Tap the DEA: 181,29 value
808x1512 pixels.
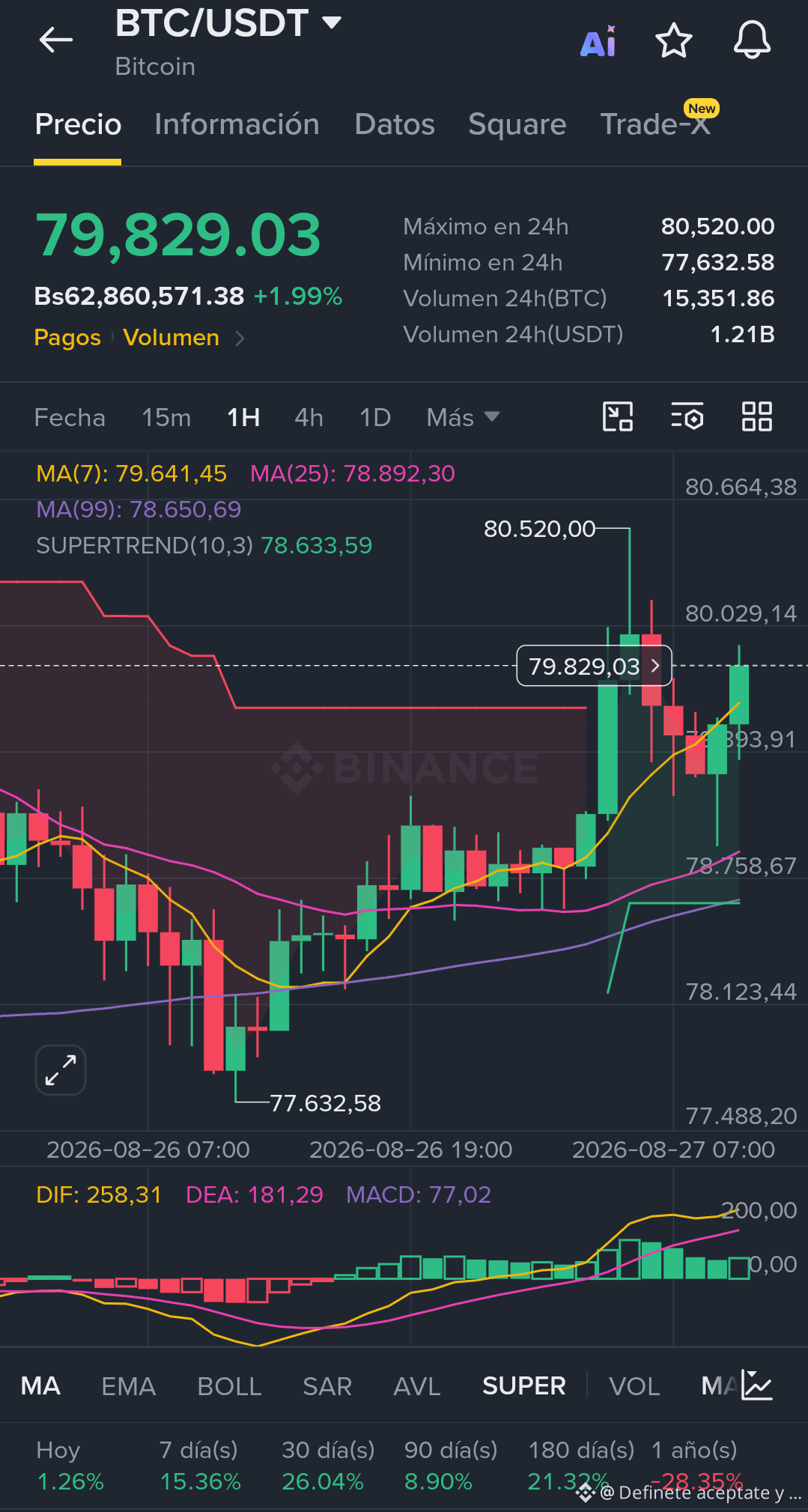click(x=255, y=1194)
